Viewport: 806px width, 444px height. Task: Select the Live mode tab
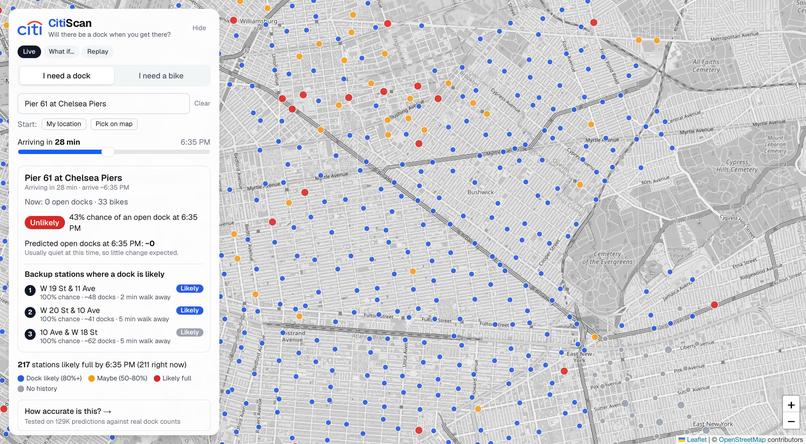pos(29,51)
